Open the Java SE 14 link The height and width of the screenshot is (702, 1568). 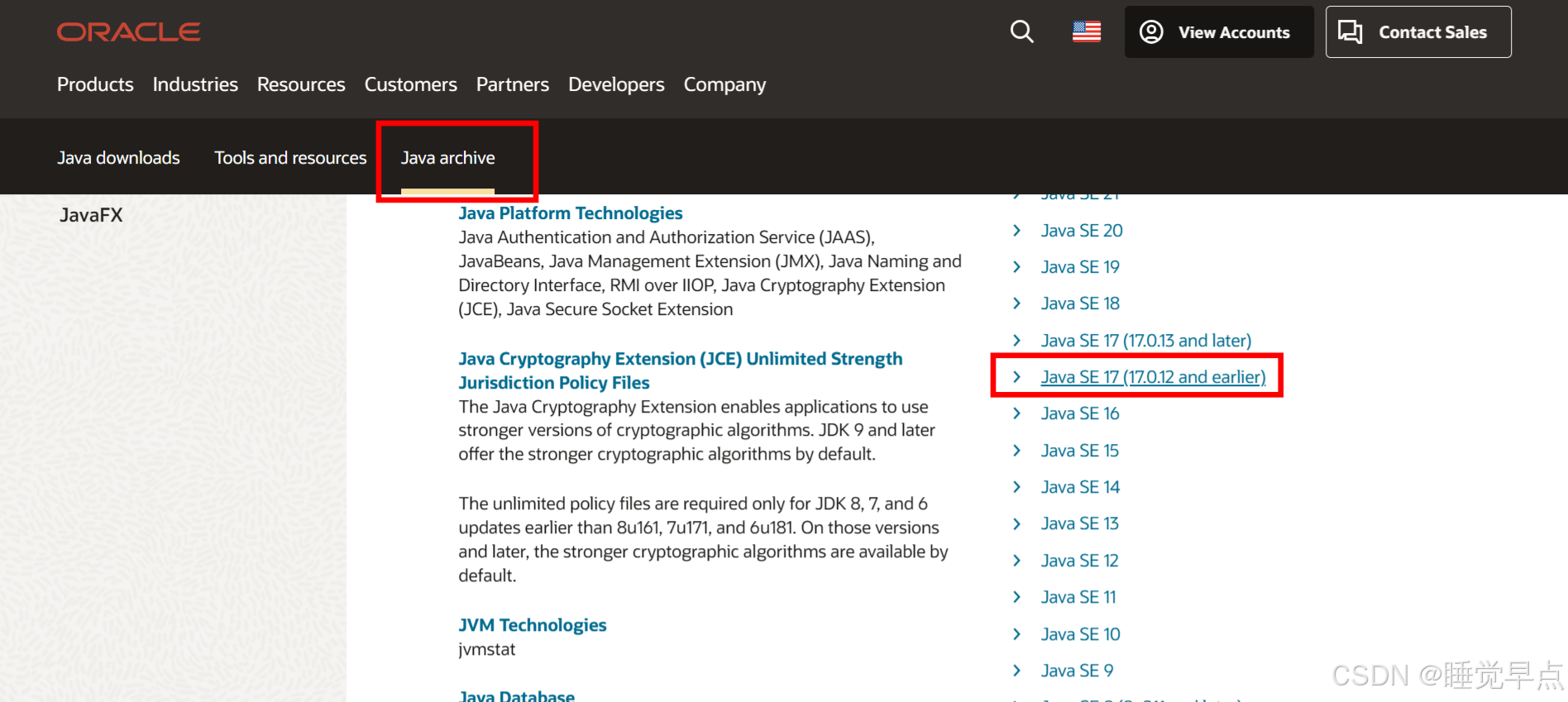pyautogui.click(x=1080, y=487)
